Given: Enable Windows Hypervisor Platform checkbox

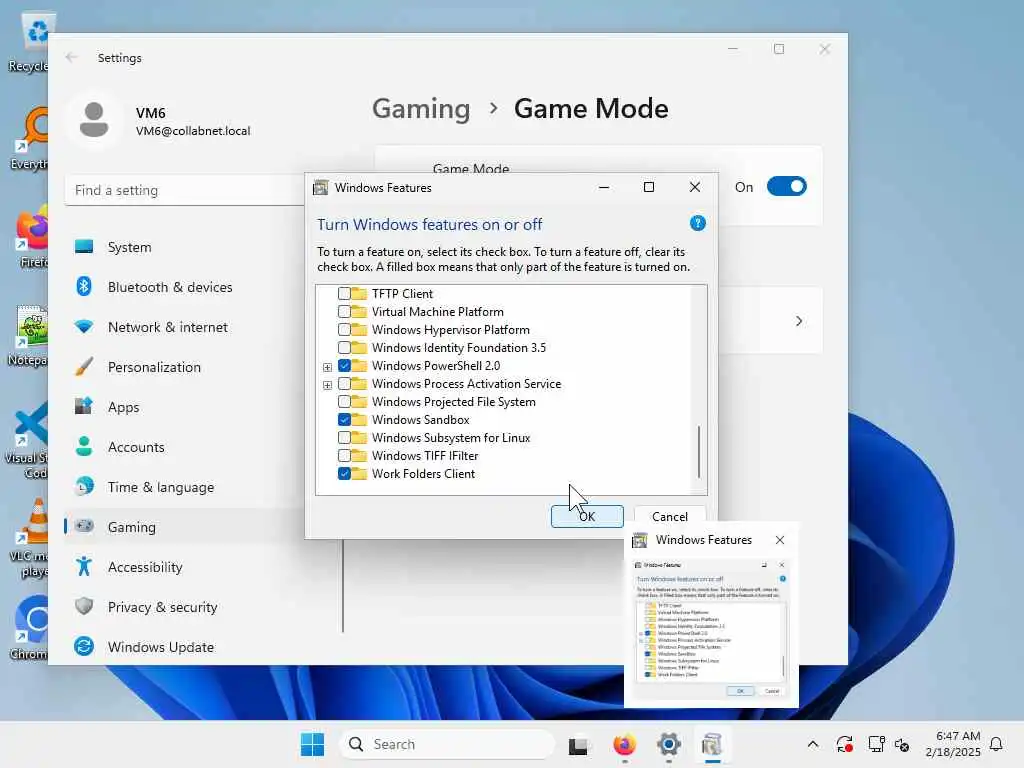Looking at the screenshot, I should click(344, 330).
